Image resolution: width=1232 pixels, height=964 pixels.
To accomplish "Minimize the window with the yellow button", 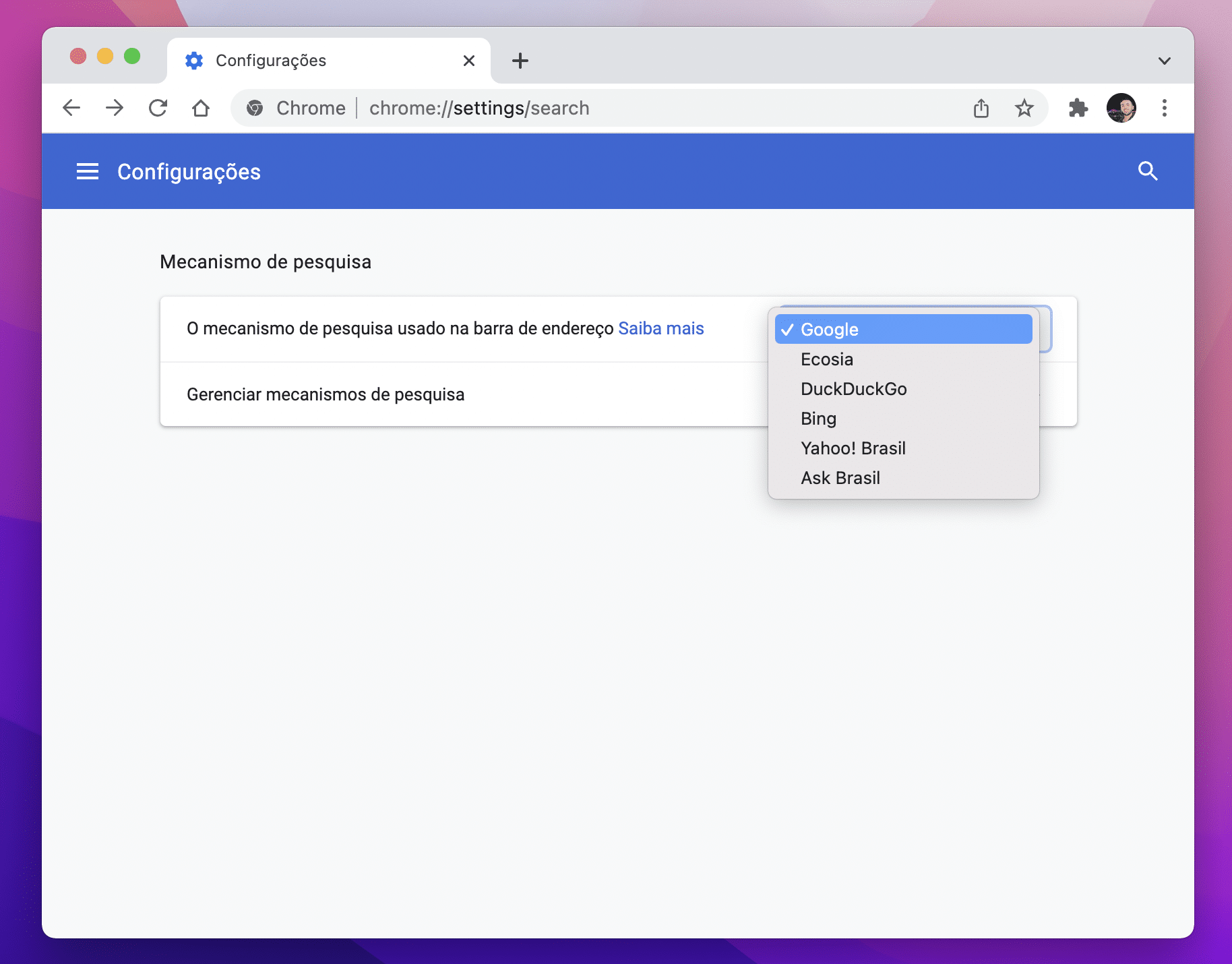I will tap(105, 56).
